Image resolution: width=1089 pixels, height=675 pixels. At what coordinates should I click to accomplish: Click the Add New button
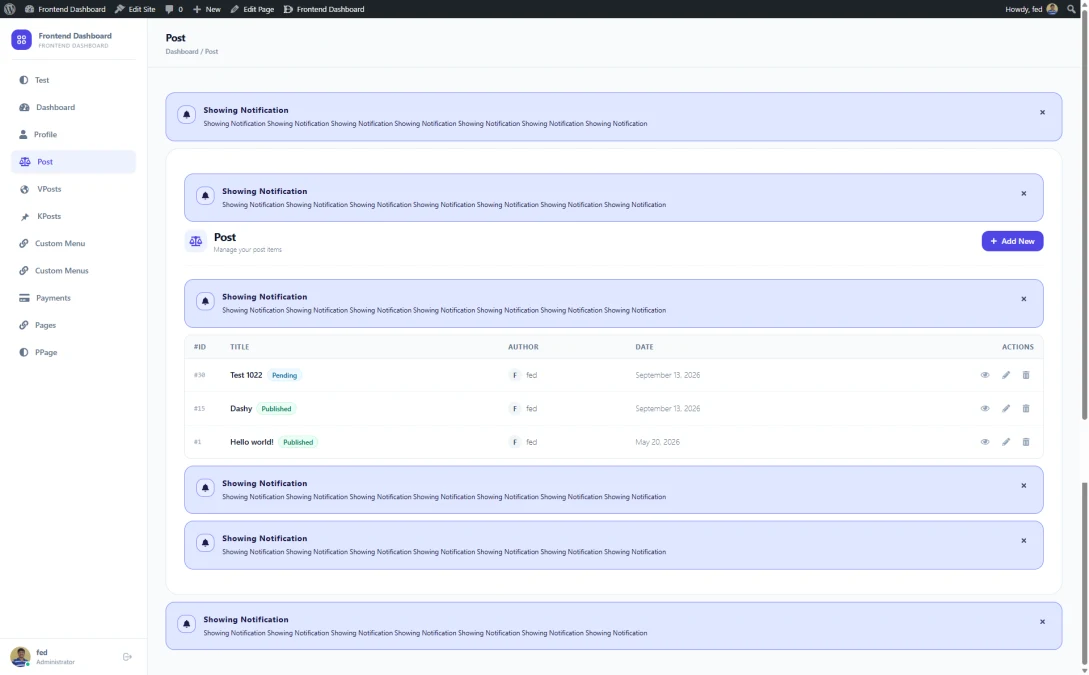tap(1012, 241)
